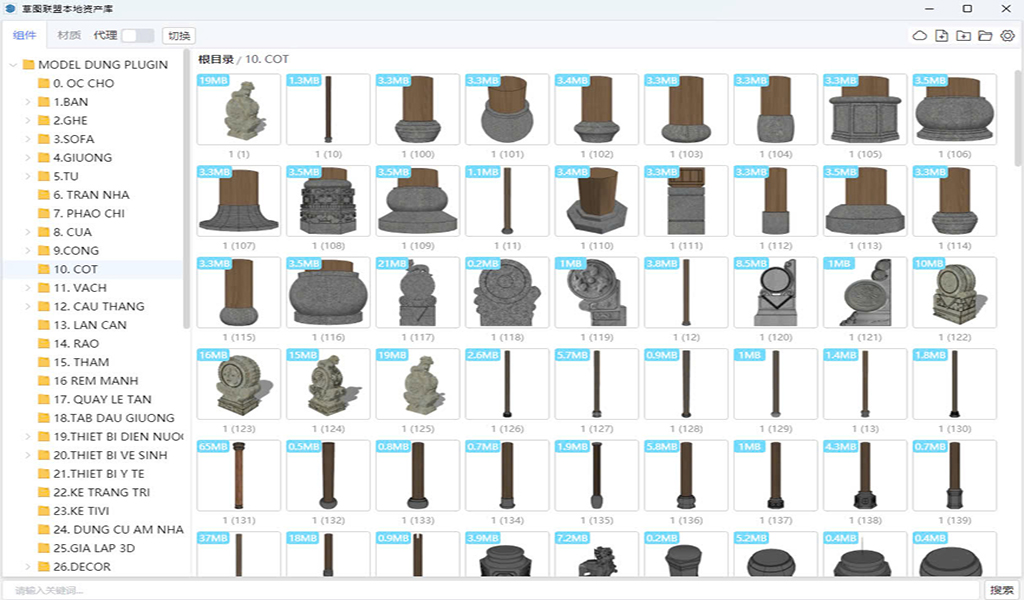Viewport: 1024px width, 600px height.
Task: Switch to the 材质 materials tab
Action: point(69,36)
